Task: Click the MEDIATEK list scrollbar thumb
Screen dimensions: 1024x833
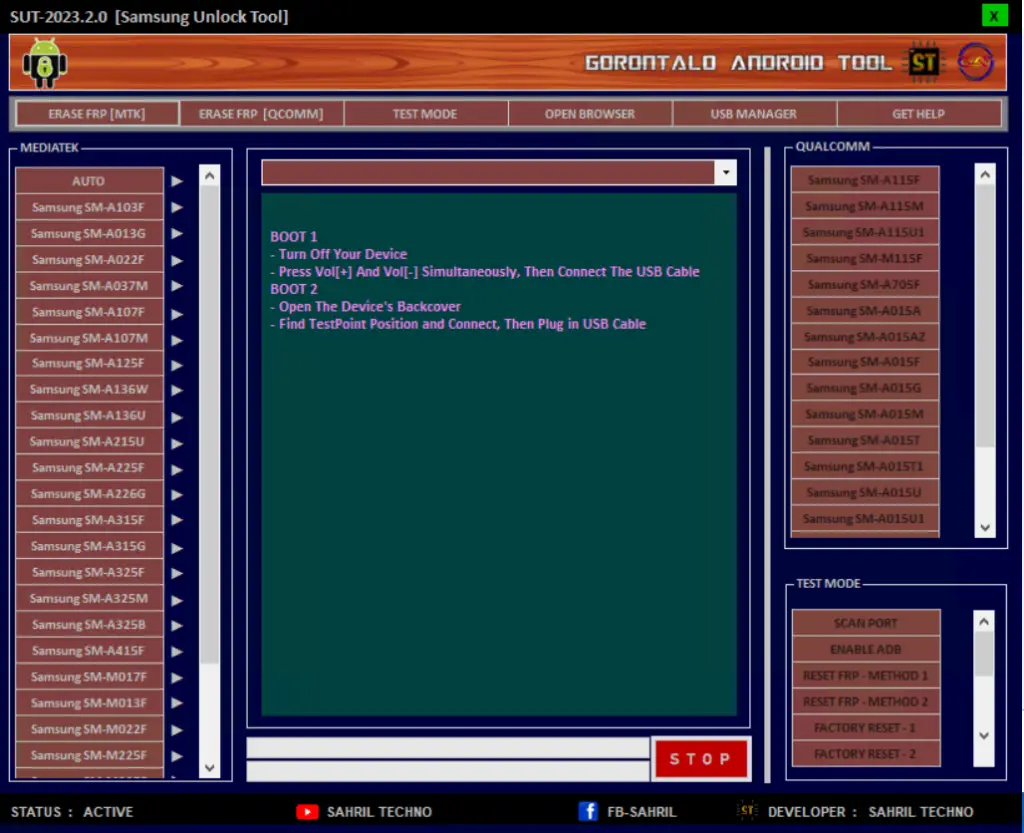Action: [210, 424]
